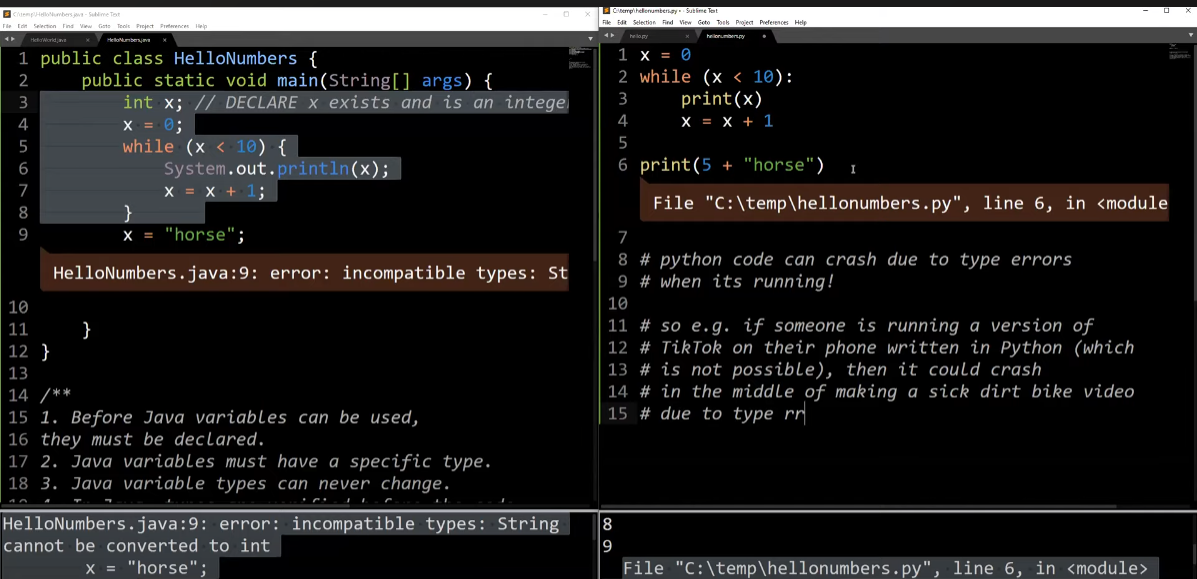Open Selection menu in the Python window
Screen dimensions: 1197x579
[x=644, y=22]
